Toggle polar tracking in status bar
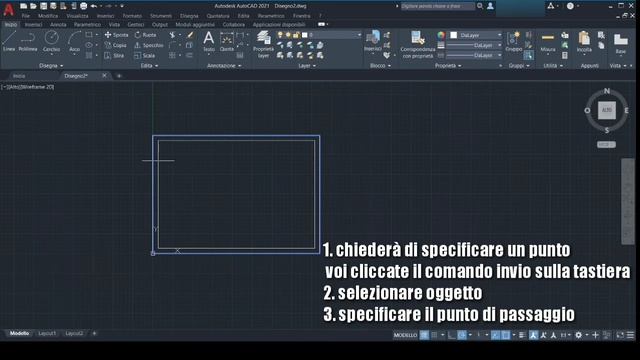 [x=462, y=335]
